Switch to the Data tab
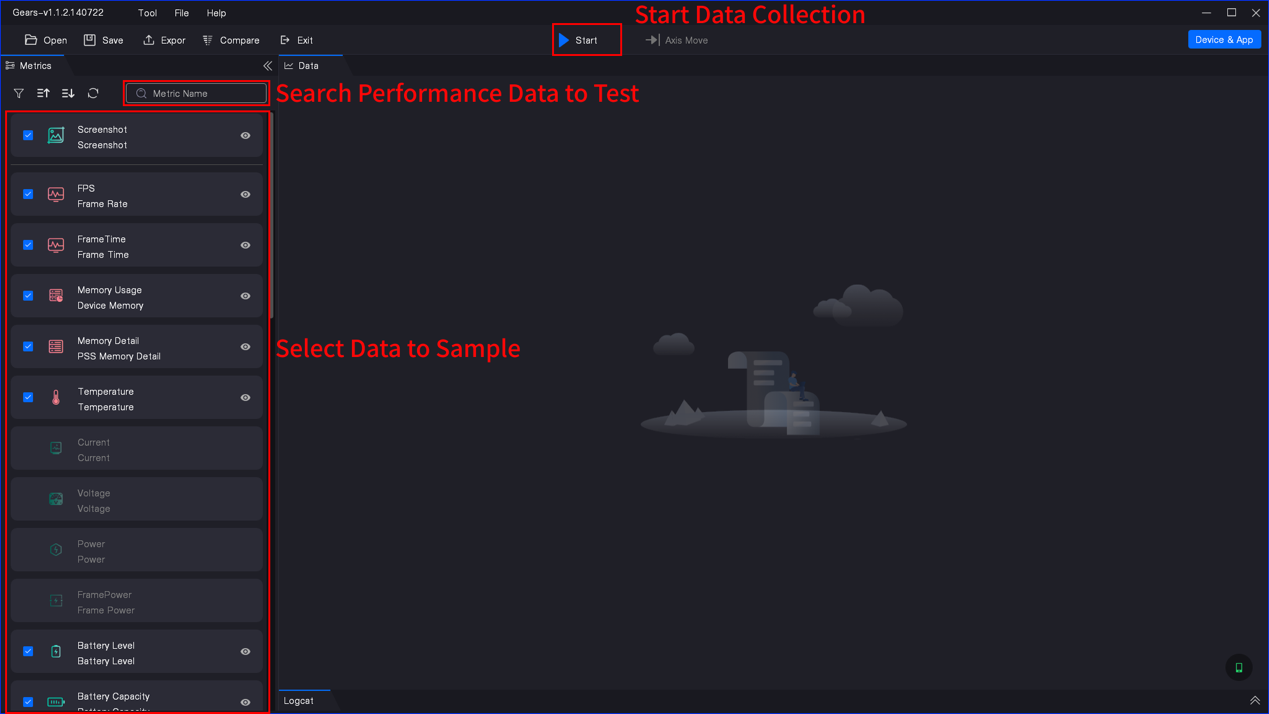Image resolution: width=1269 pixels, height=714 pixels. [x=302, y=66]
